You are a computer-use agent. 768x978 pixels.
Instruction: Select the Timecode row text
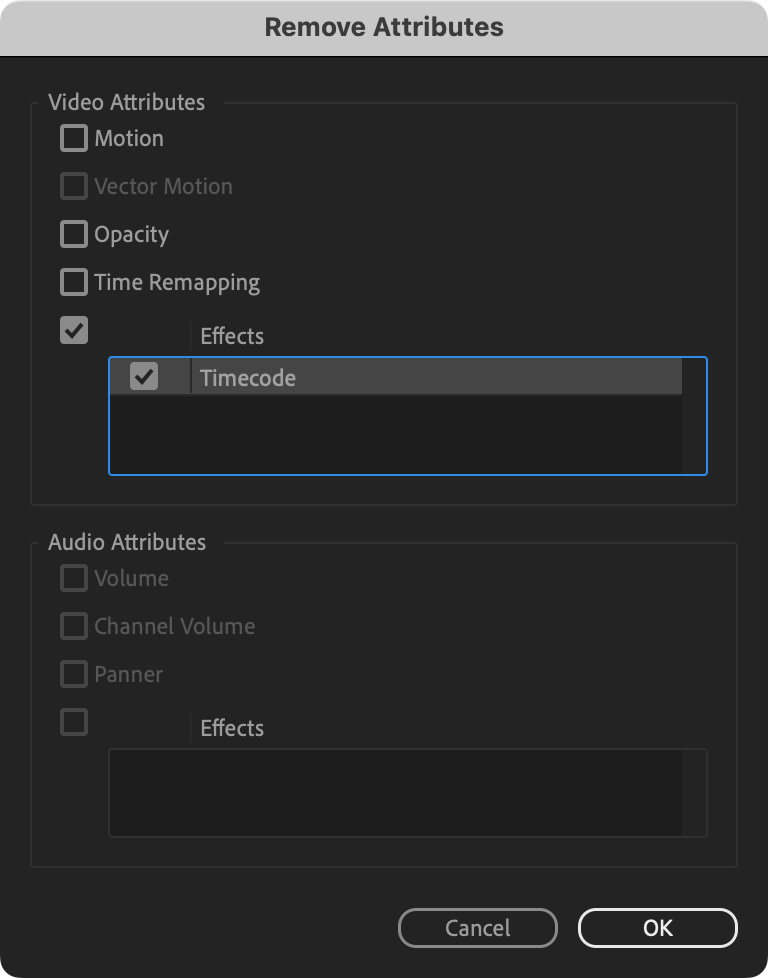coord(248,378)
